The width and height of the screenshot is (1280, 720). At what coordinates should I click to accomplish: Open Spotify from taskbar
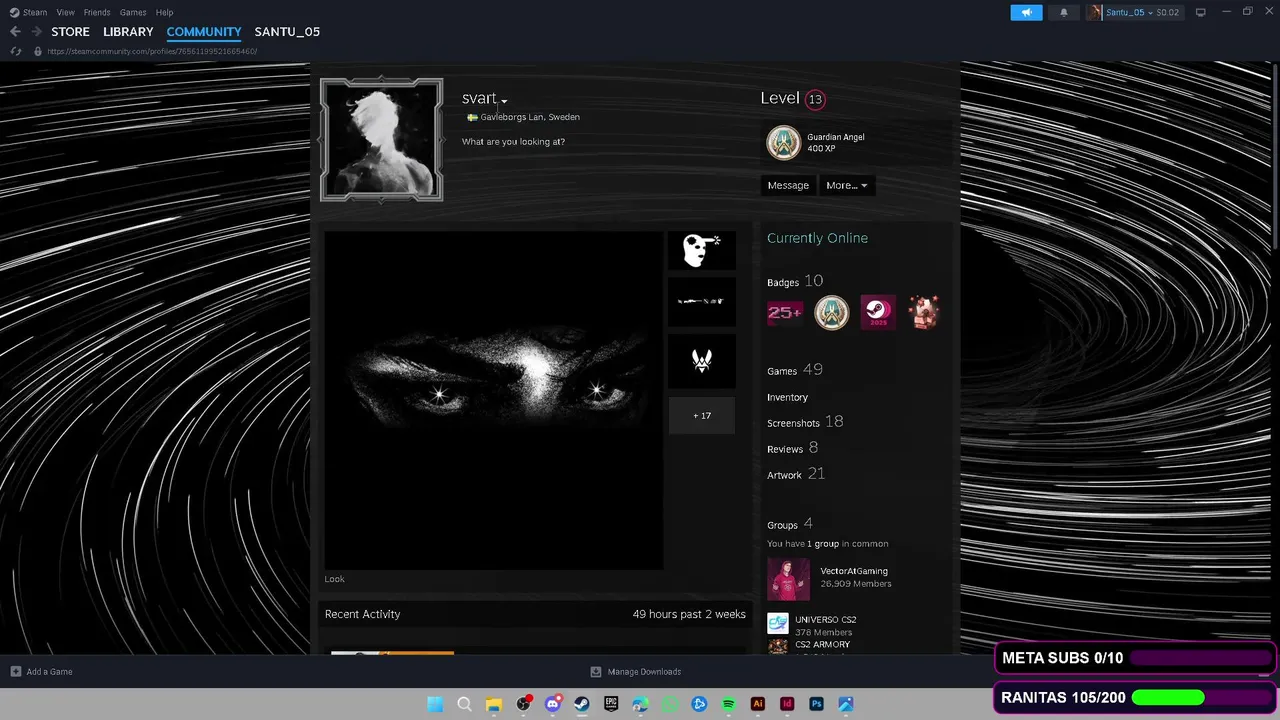coord(728,704)
